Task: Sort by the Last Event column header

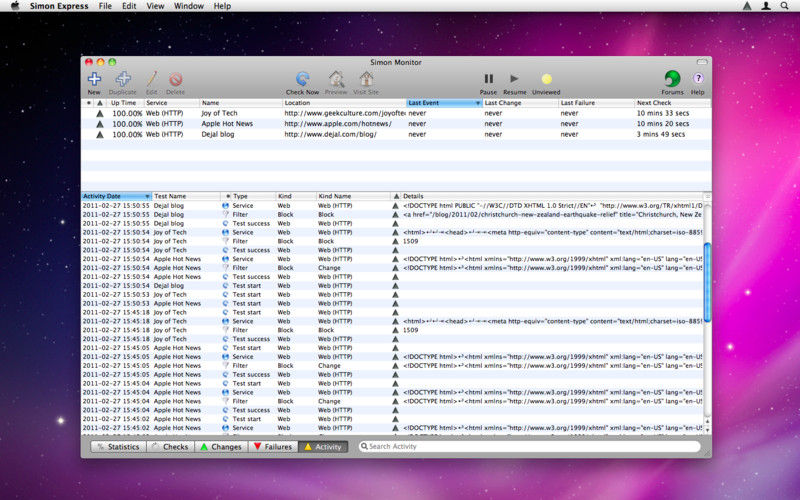Action: coord(444,103)
